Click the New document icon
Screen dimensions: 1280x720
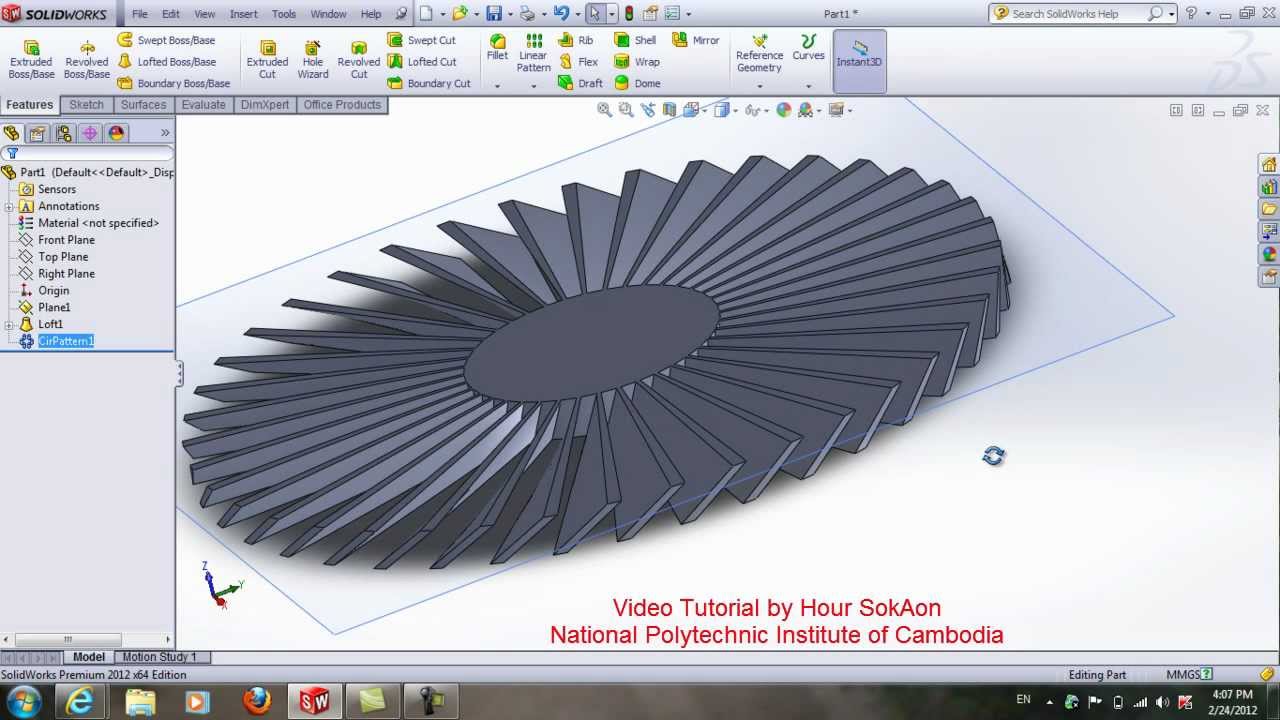click(426, 14)
